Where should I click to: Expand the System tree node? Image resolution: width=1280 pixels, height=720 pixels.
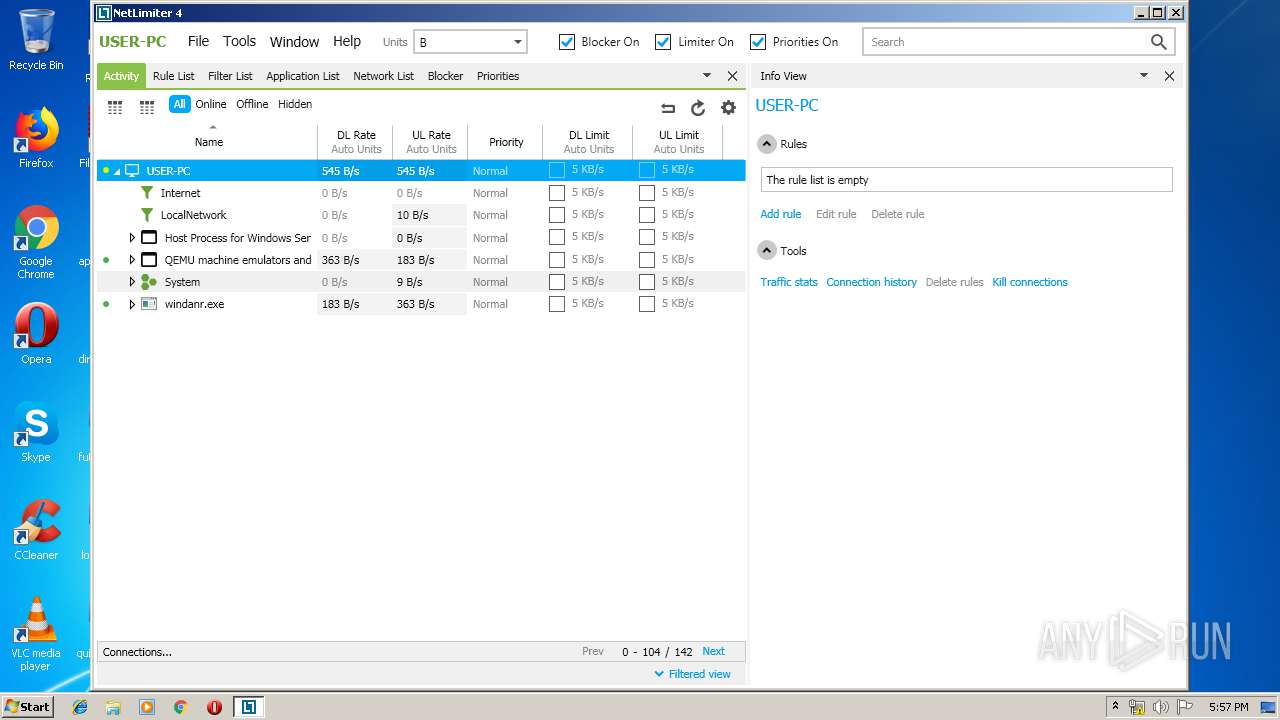[x=132, y=282]
